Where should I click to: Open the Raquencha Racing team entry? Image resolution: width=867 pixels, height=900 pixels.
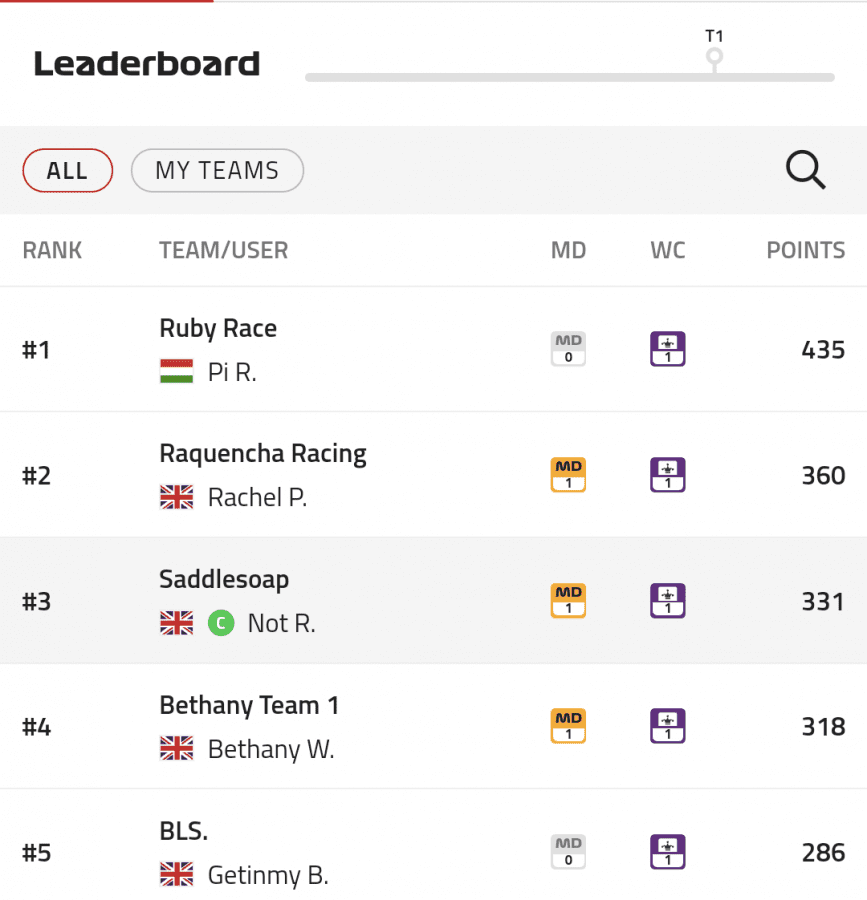pos(263,453)
